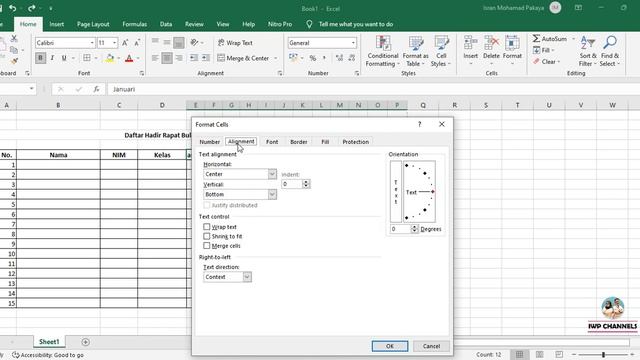This screenshot has width=640, height=360.
Task: Open Find & Select
Action: (610, 52)
